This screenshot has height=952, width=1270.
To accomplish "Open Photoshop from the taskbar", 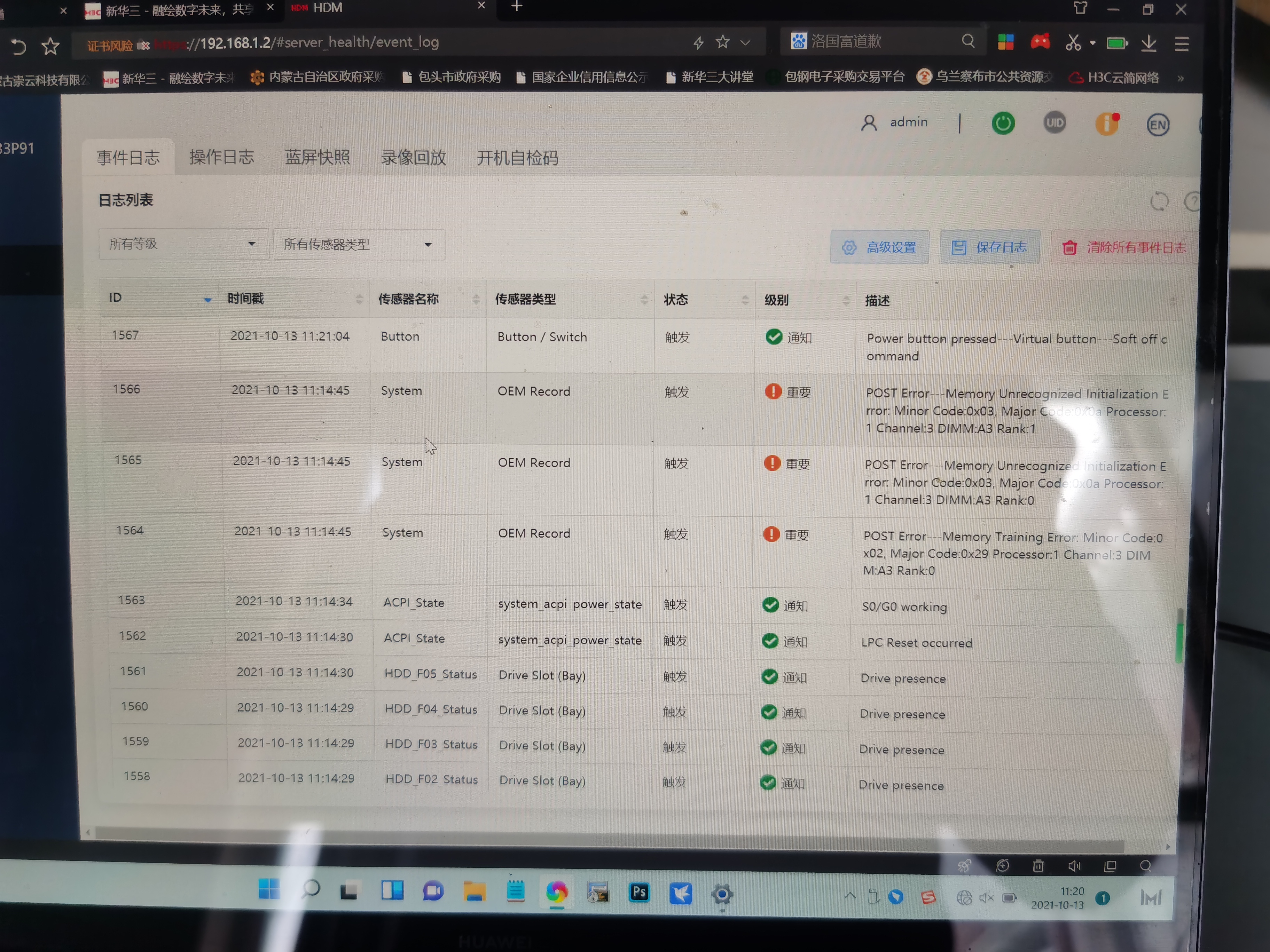I will pos(639,892).
